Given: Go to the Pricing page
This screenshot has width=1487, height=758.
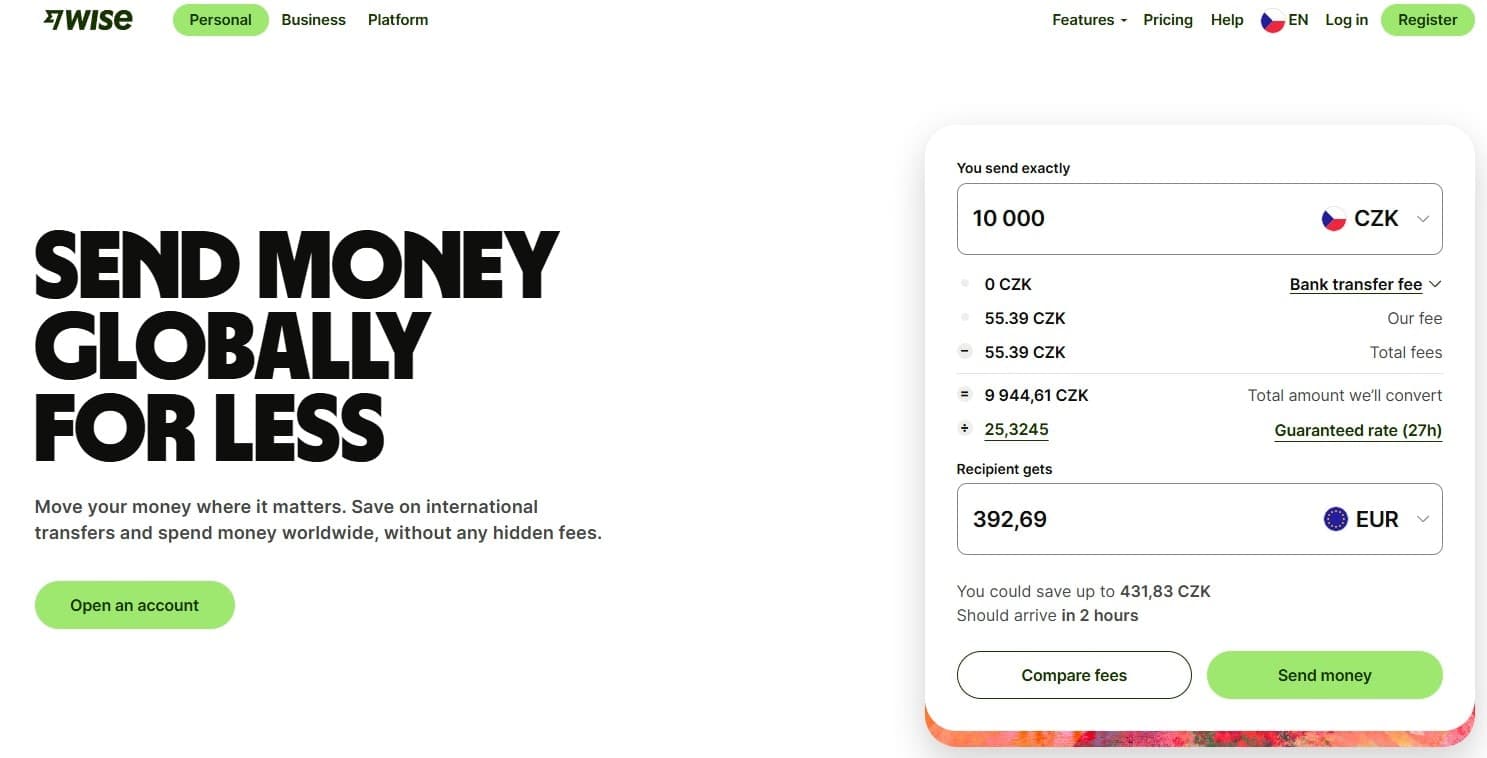Looking at the screenshot, I should 1168,20.
